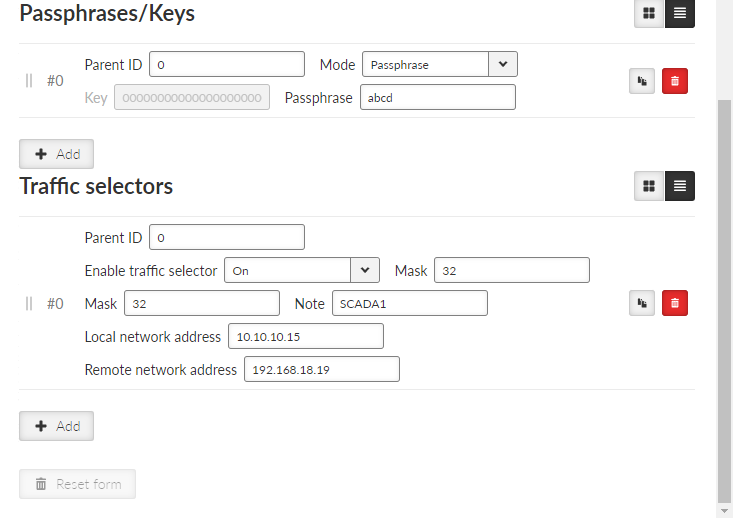
Task: Grab traffic selector #0 drag handle
Action: coord(29,304)
